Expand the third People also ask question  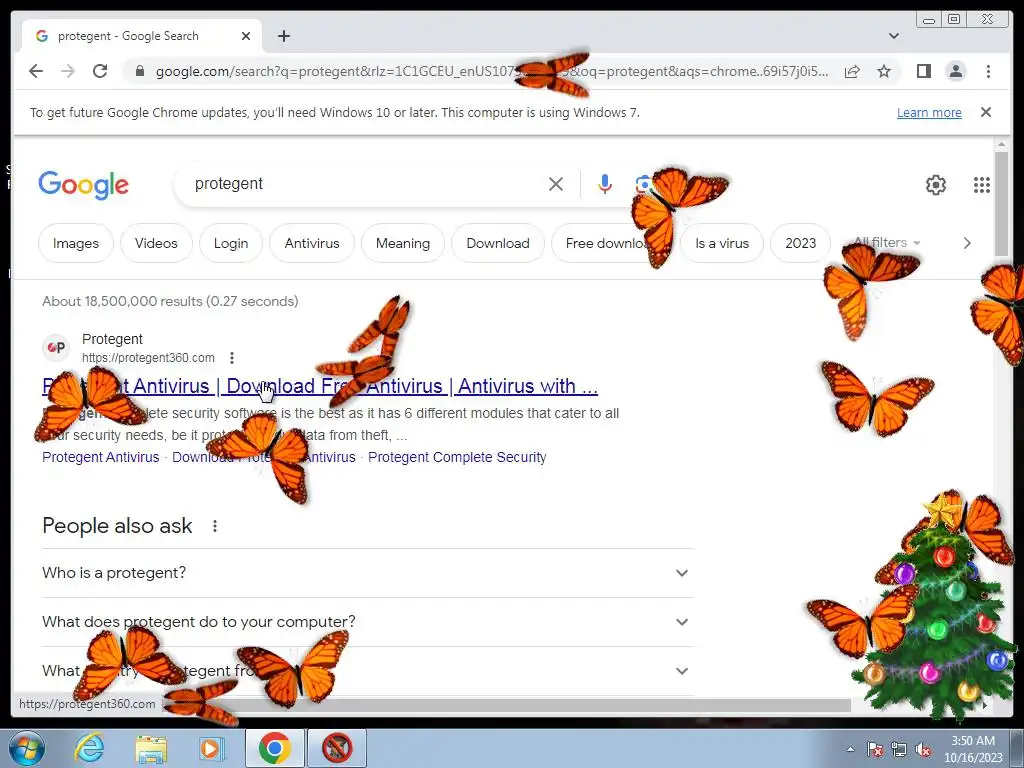click(367, 671)
